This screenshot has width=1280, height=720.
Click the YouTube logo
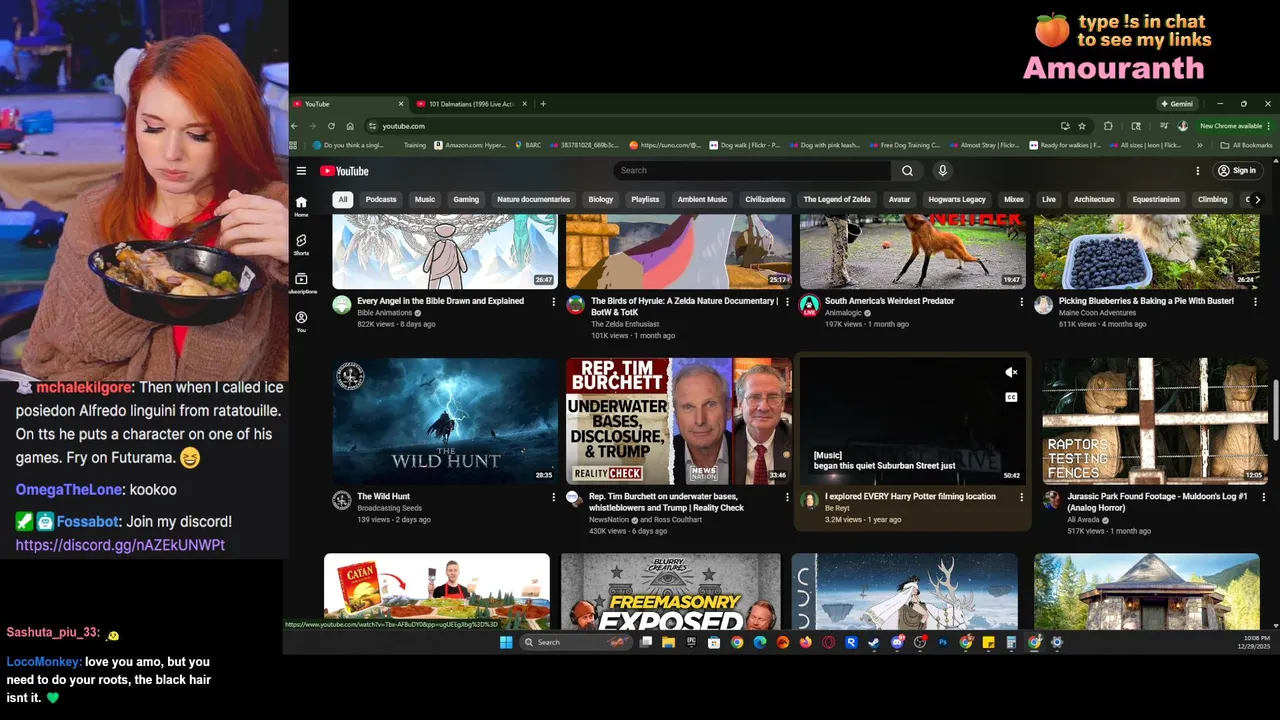[x=344, y=171]
